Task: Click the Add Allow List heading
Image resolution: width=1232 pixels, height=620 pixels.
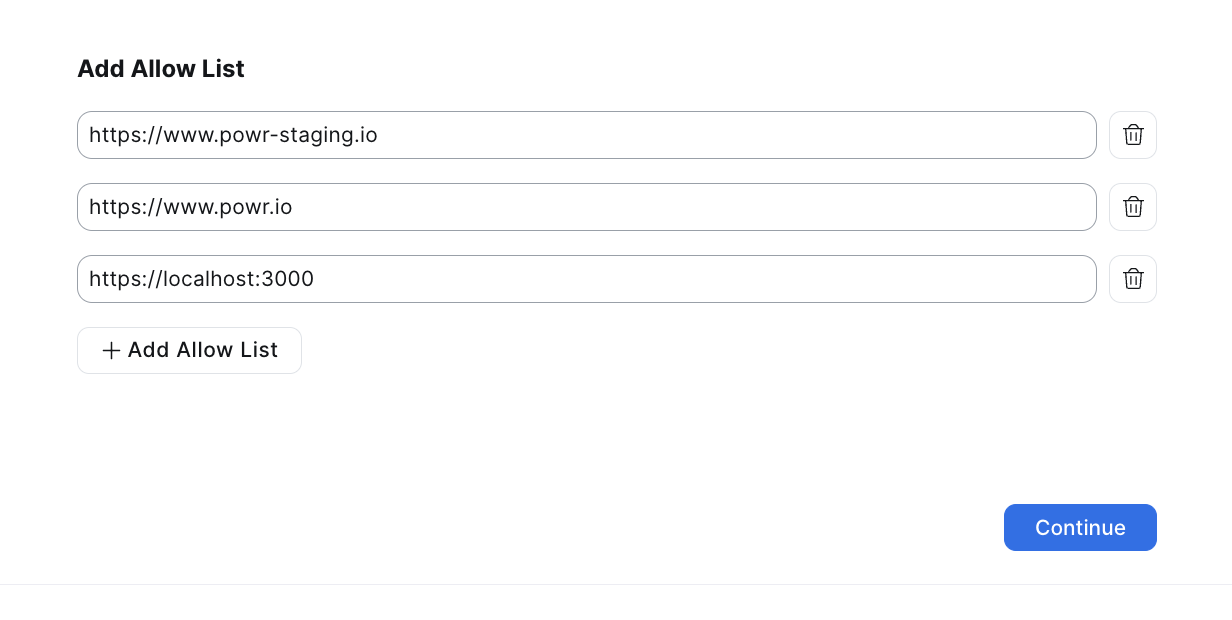Action: (x=161, y=69)
